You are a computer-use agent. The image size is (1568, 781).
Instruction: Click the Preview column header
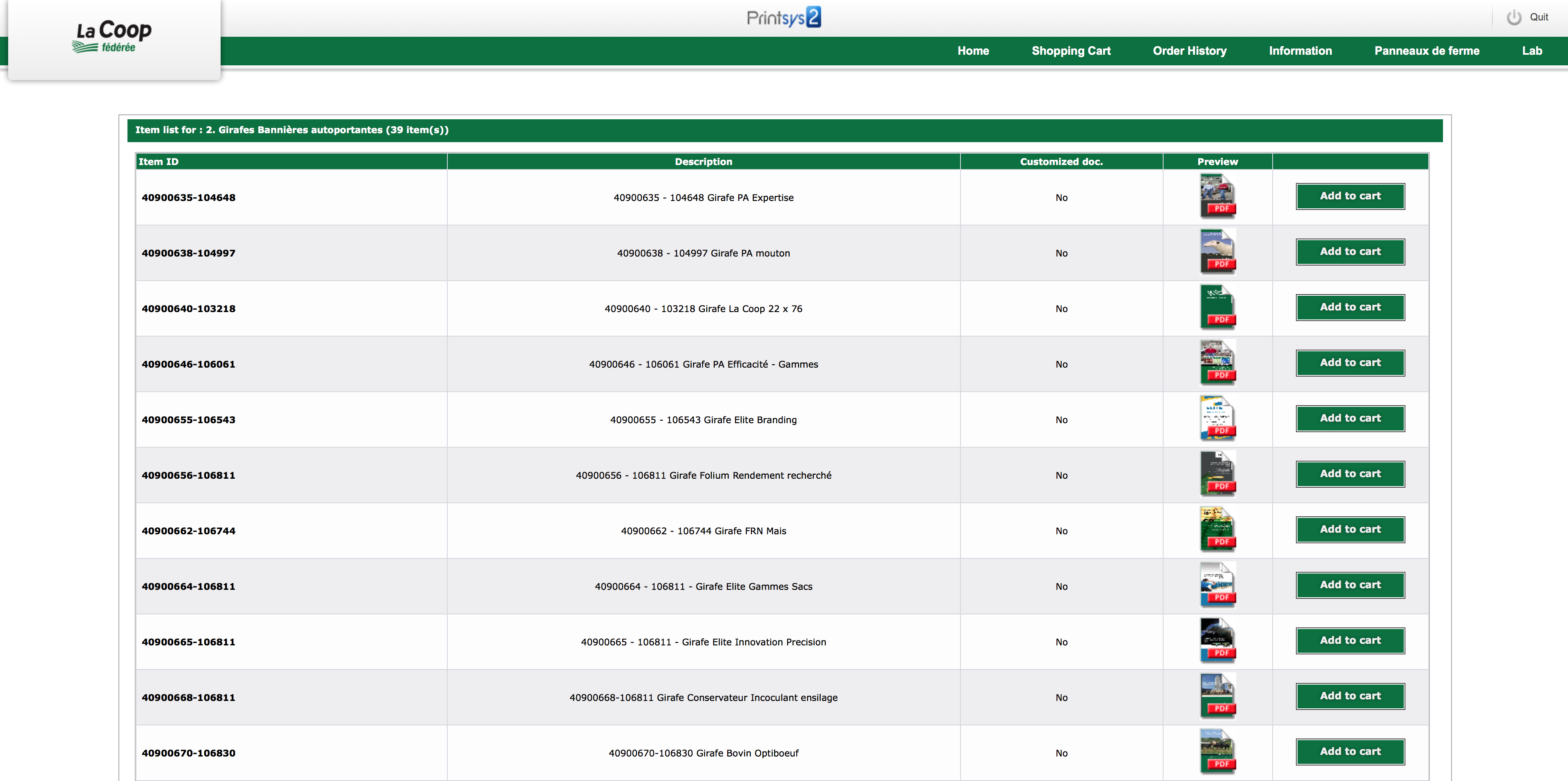tap(1217, 161)
